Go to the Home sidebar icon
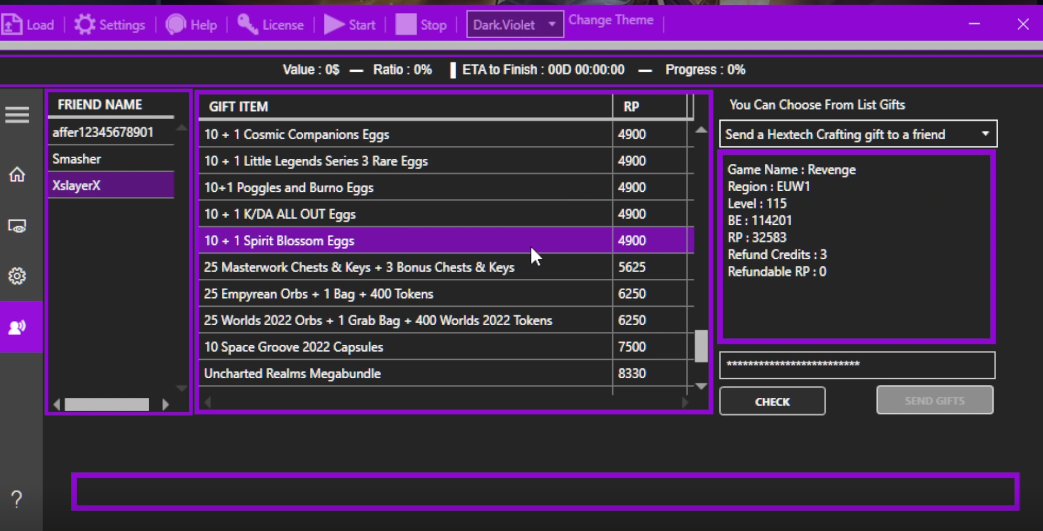The width and height of the screenshot is (1043, 531). click(17, 174)
